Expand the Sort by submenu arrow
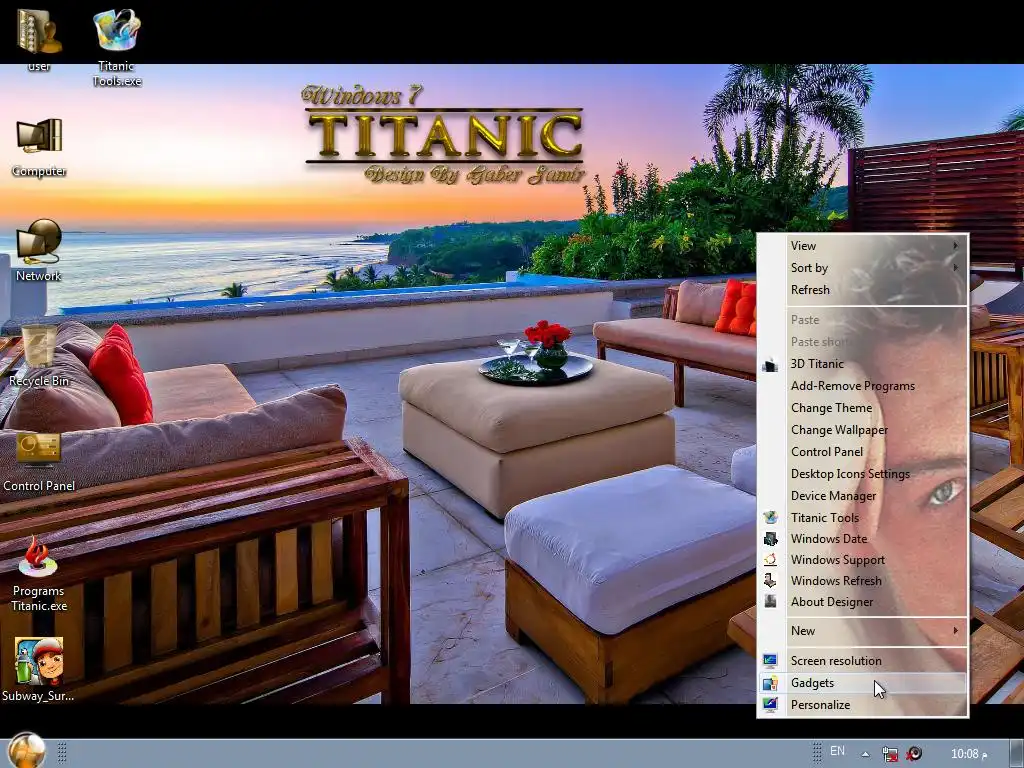This screenshot has height=768, width=1024. click(x=955, y=268)
